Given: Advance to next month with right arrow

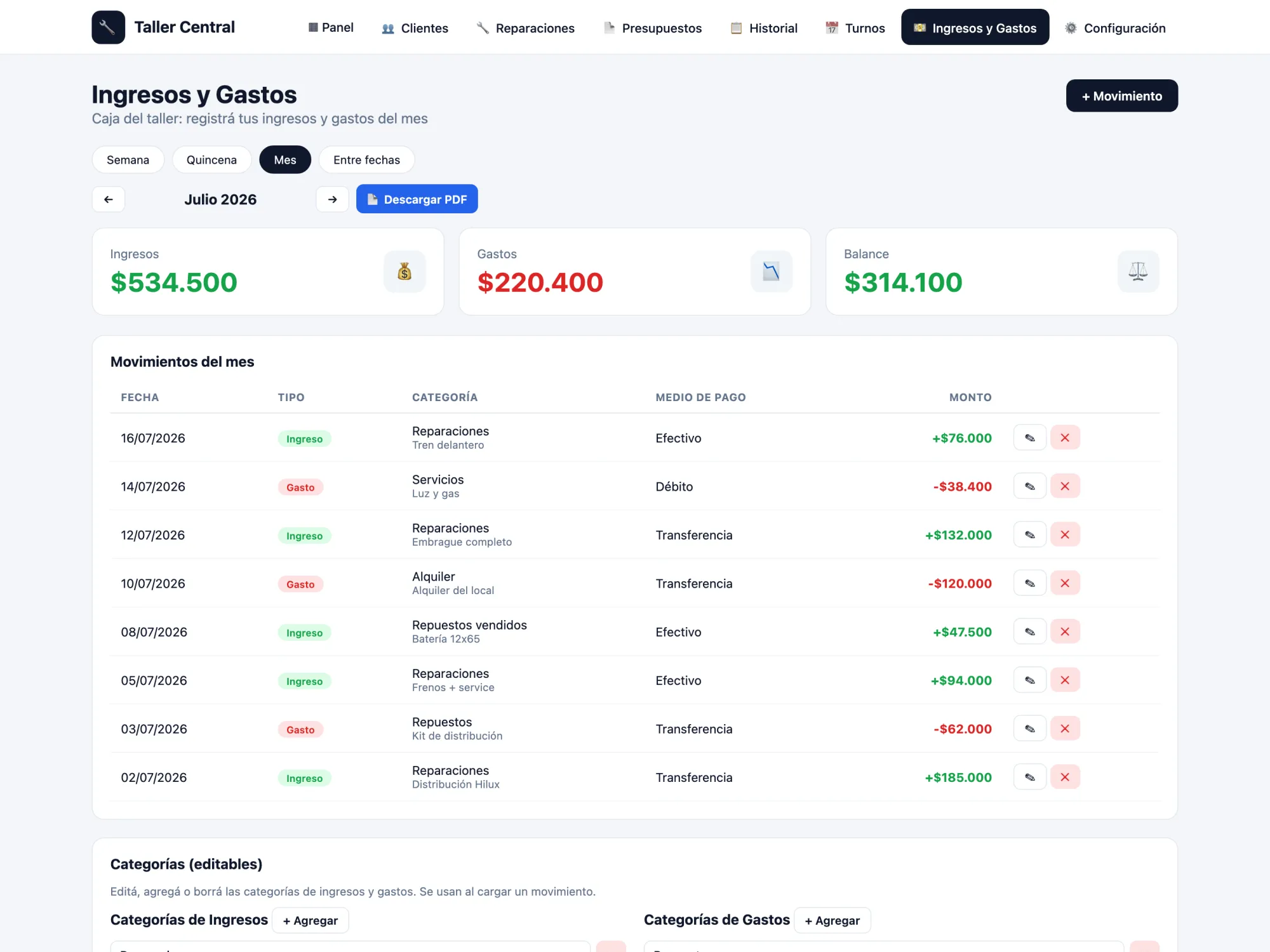Looking at the screenshot, I should [332, 199].
